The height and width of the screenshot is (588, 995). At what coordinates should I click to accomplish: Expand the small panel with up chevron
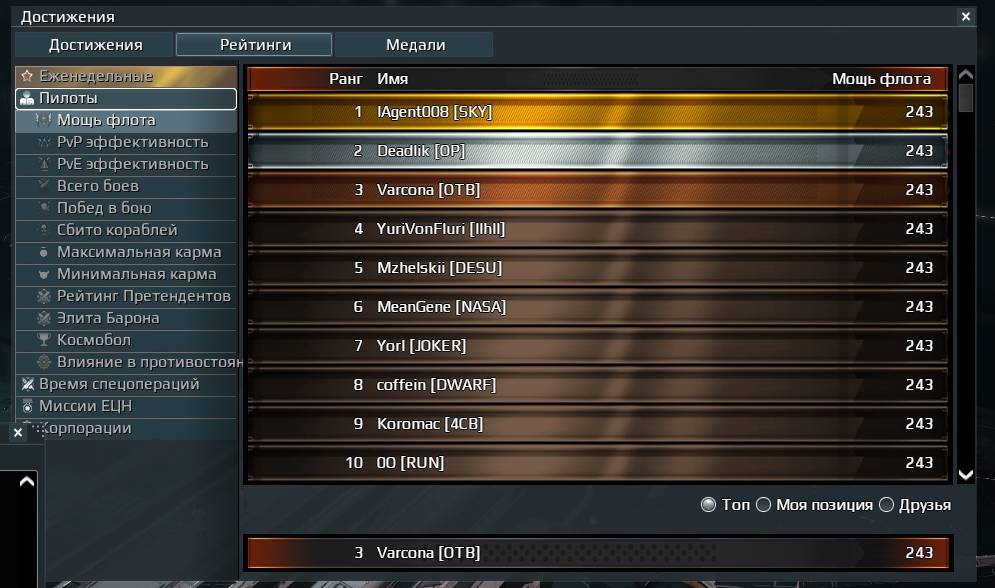point(27,481)
